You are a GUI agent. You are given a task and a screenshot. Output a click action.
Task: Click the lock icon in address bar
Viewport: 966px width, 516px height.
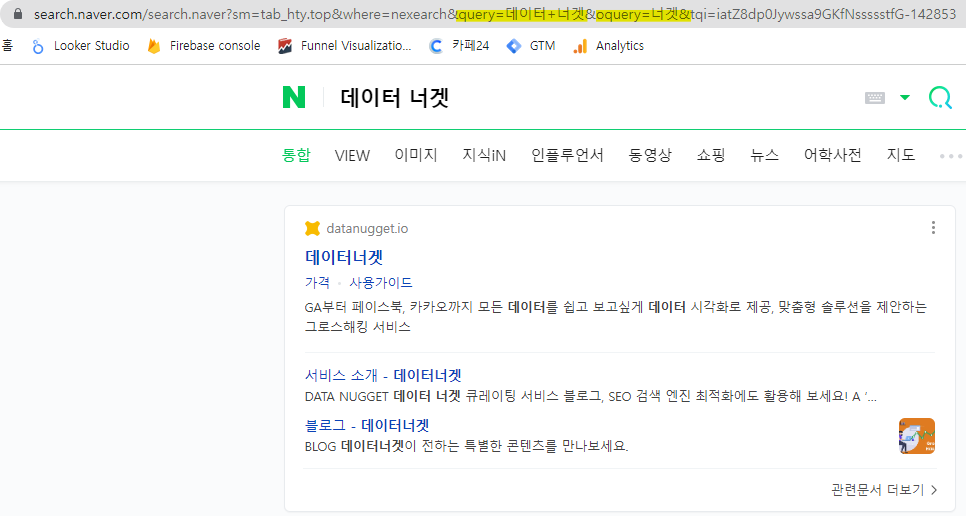click(18, 14)
